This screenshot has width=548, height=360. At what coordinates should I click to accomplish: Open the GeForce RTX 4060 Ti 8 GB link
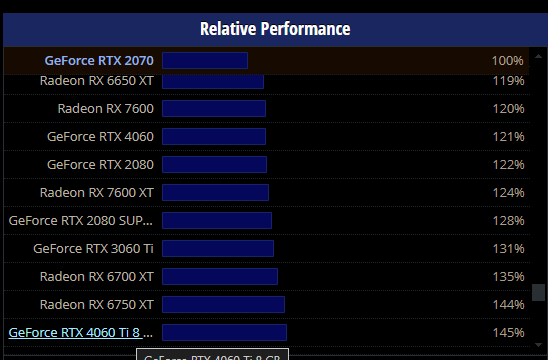tap(81, 332)
